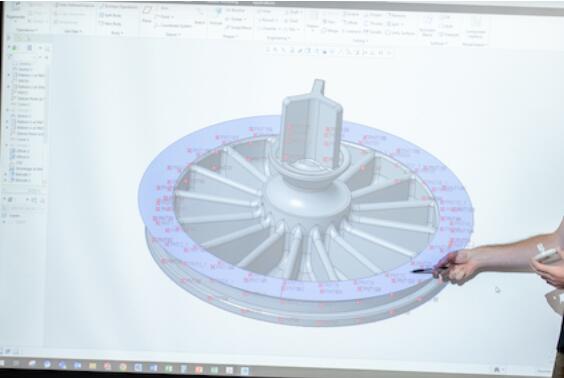Expand the Operations group dropdown
The width and height of the screenshot is (564, 378).
(x=26, y=30)
